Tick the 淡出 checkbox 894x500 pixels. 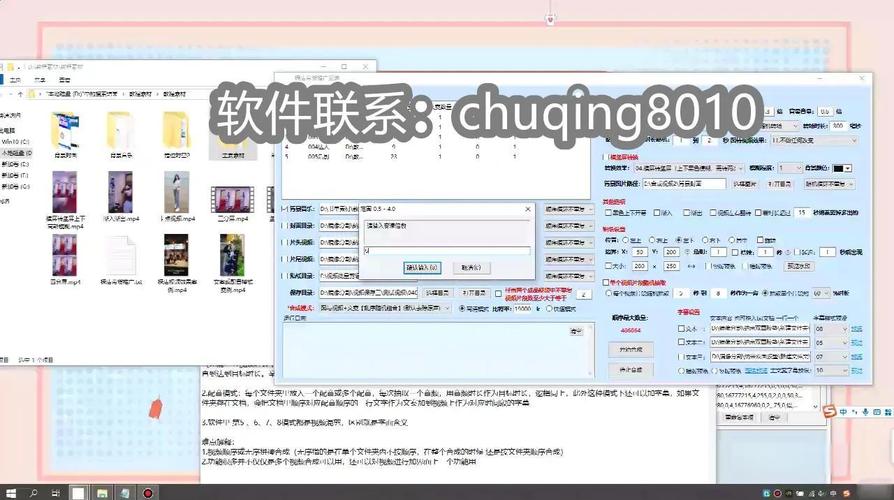coord(686,213)
